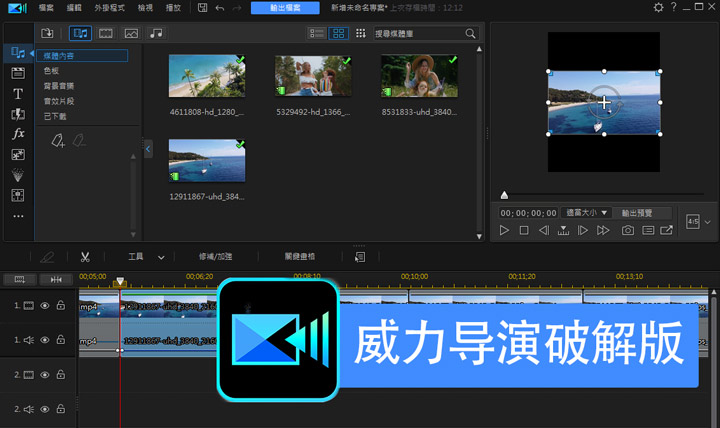Select 色板 in the library tree
The width and height of the screenshot is (720, 428).
coord(51,71)
